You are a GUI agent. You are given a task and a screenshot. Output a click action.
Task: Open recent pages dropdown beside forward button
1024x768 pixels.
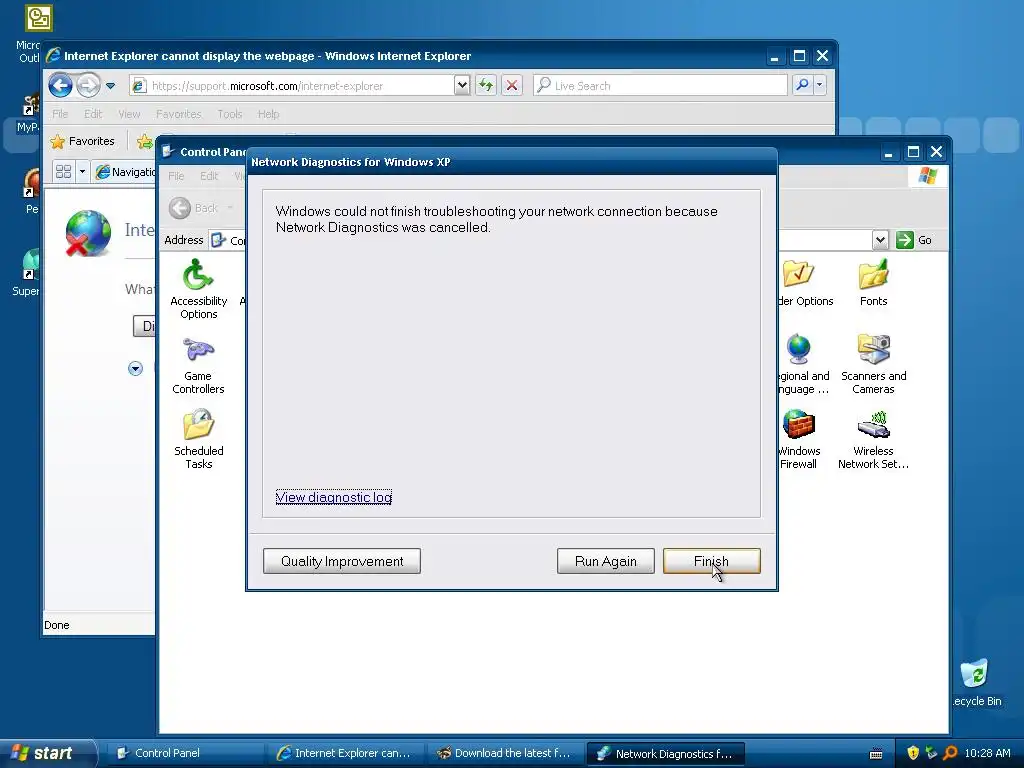pyautogui.click(x=110, y=86)
